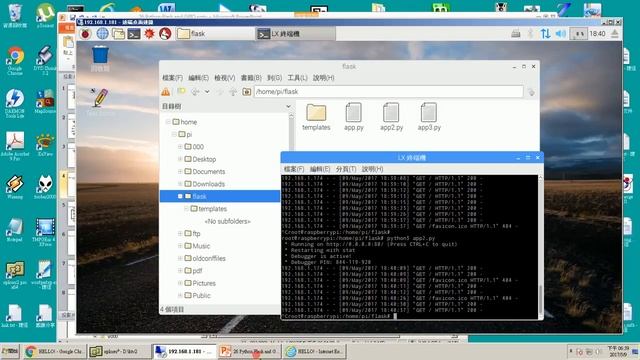This screenshot has width=640, height=360.
Task: Click the go icon right of path bar
Action: click(531, 92)
